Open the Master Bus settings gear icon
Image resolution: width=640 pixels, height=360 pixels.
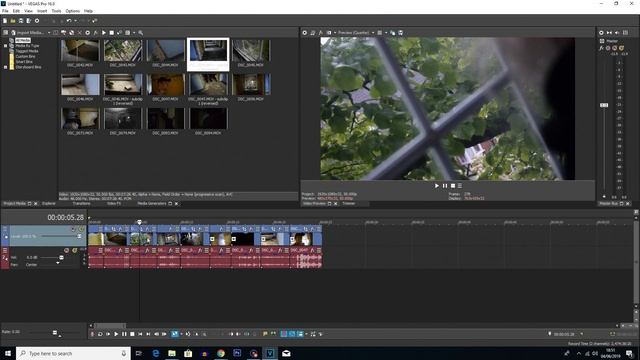click(x=601, y=33)
